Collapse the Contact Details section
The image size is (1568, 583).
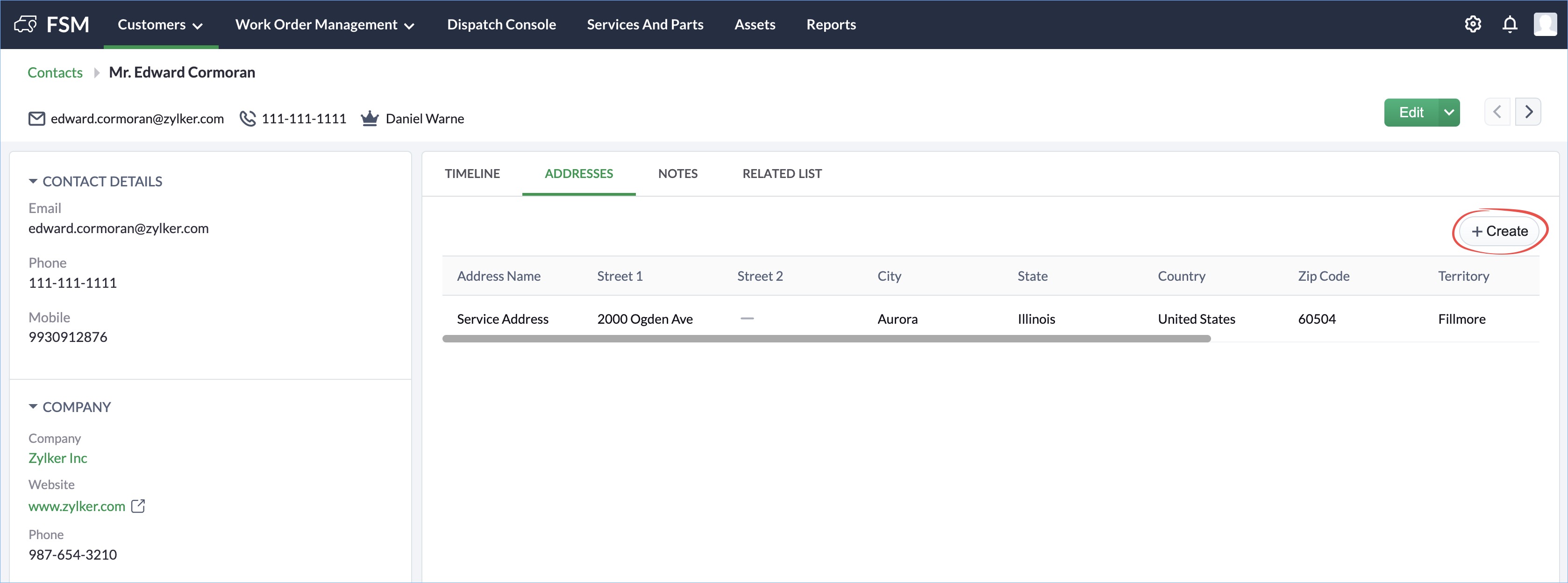click(x=33, y=181)
